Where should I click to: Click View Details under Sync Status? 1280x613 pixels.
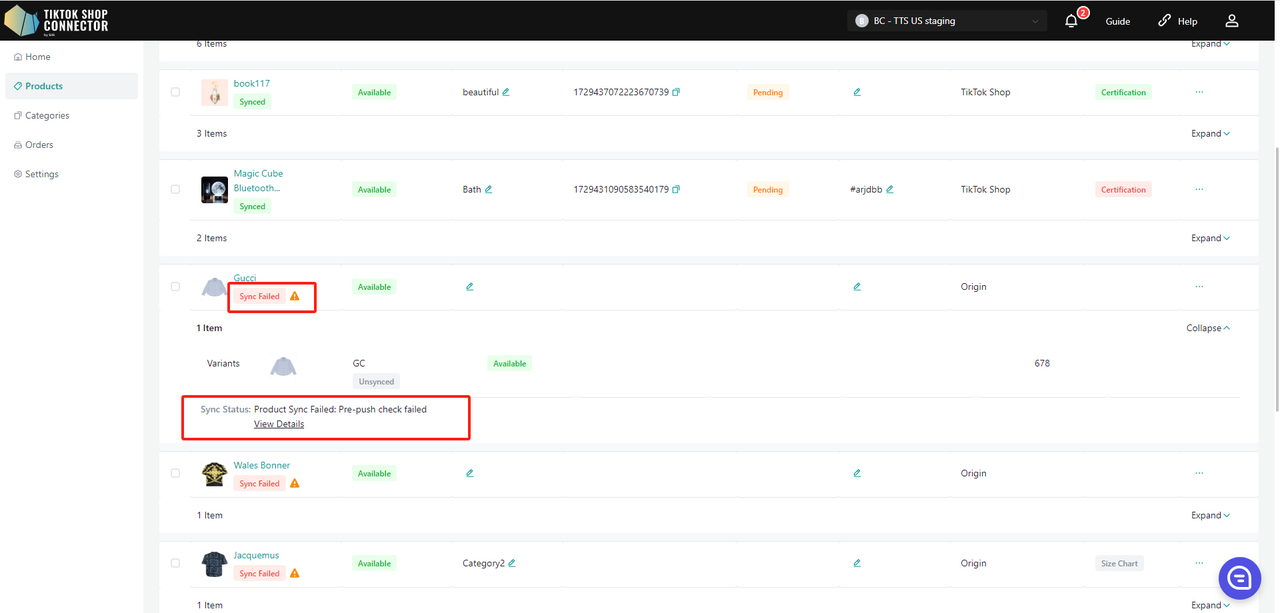click(279, 424)
